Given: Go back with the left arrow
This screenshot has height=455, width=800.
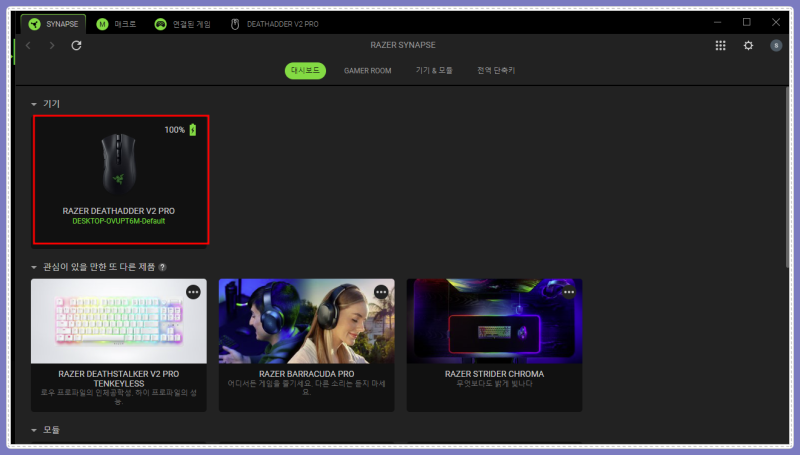Looking at the screenshot, I should pos(29,45).
